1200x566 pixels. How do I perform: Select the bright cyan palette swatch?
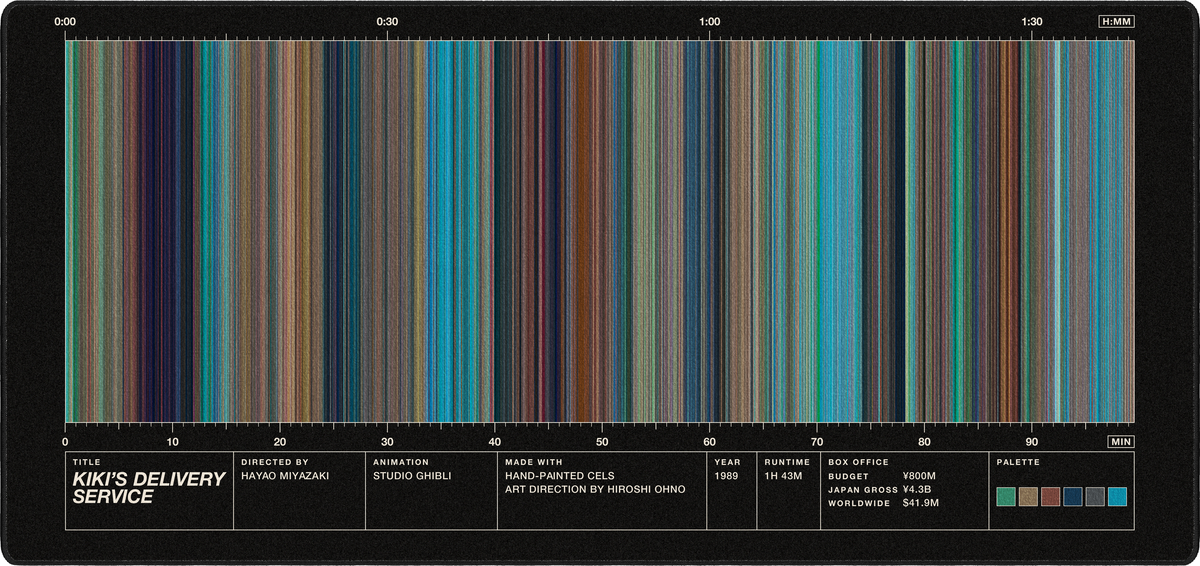pos(1118,496)
